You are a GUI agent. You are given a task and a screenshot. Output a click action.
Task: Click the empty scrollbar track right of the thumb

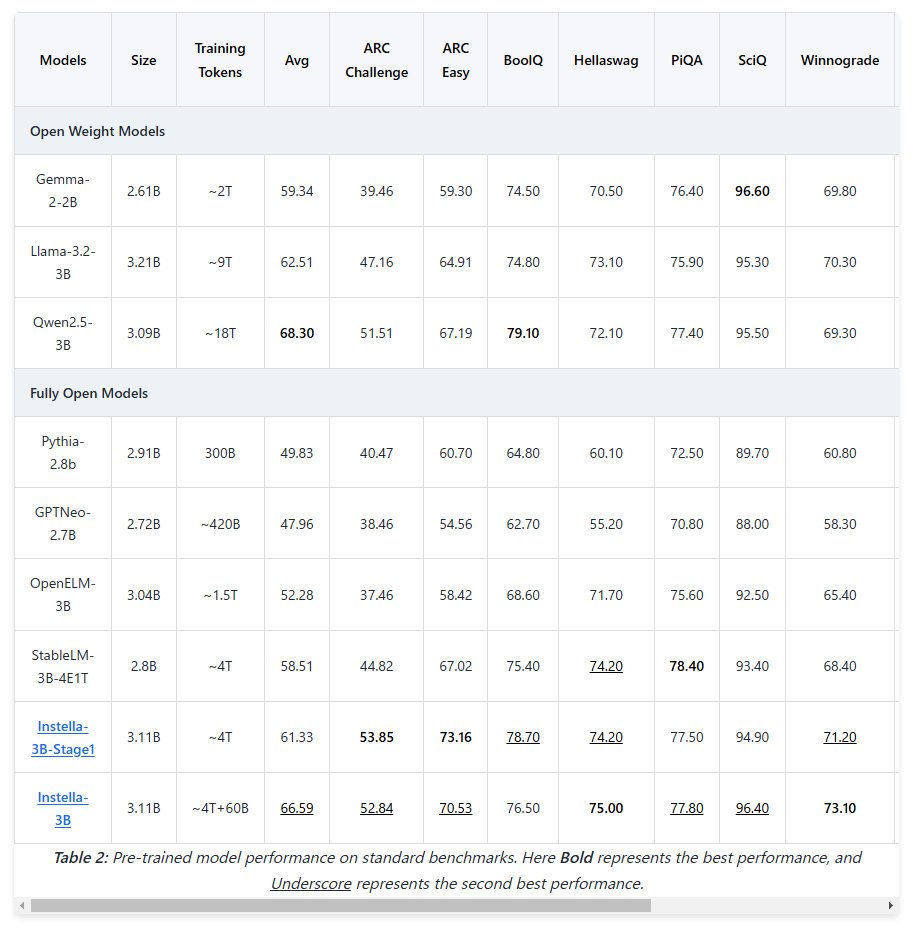[767, 906]
